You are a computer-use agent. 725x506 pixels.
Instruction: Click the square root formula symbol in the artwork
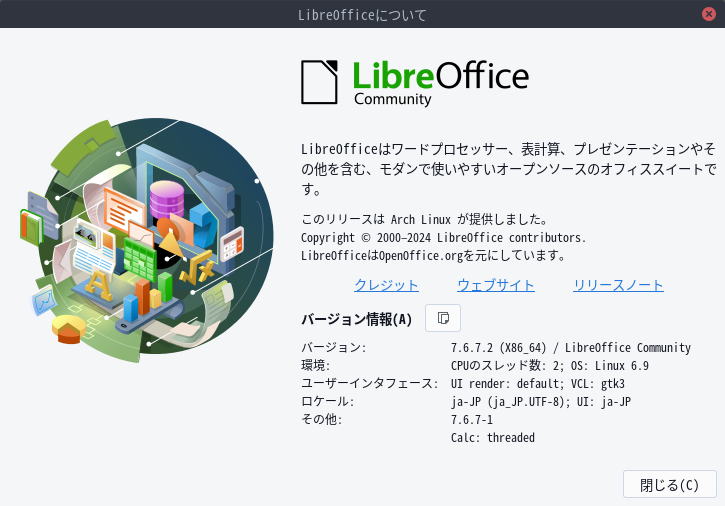coord(198,268)
